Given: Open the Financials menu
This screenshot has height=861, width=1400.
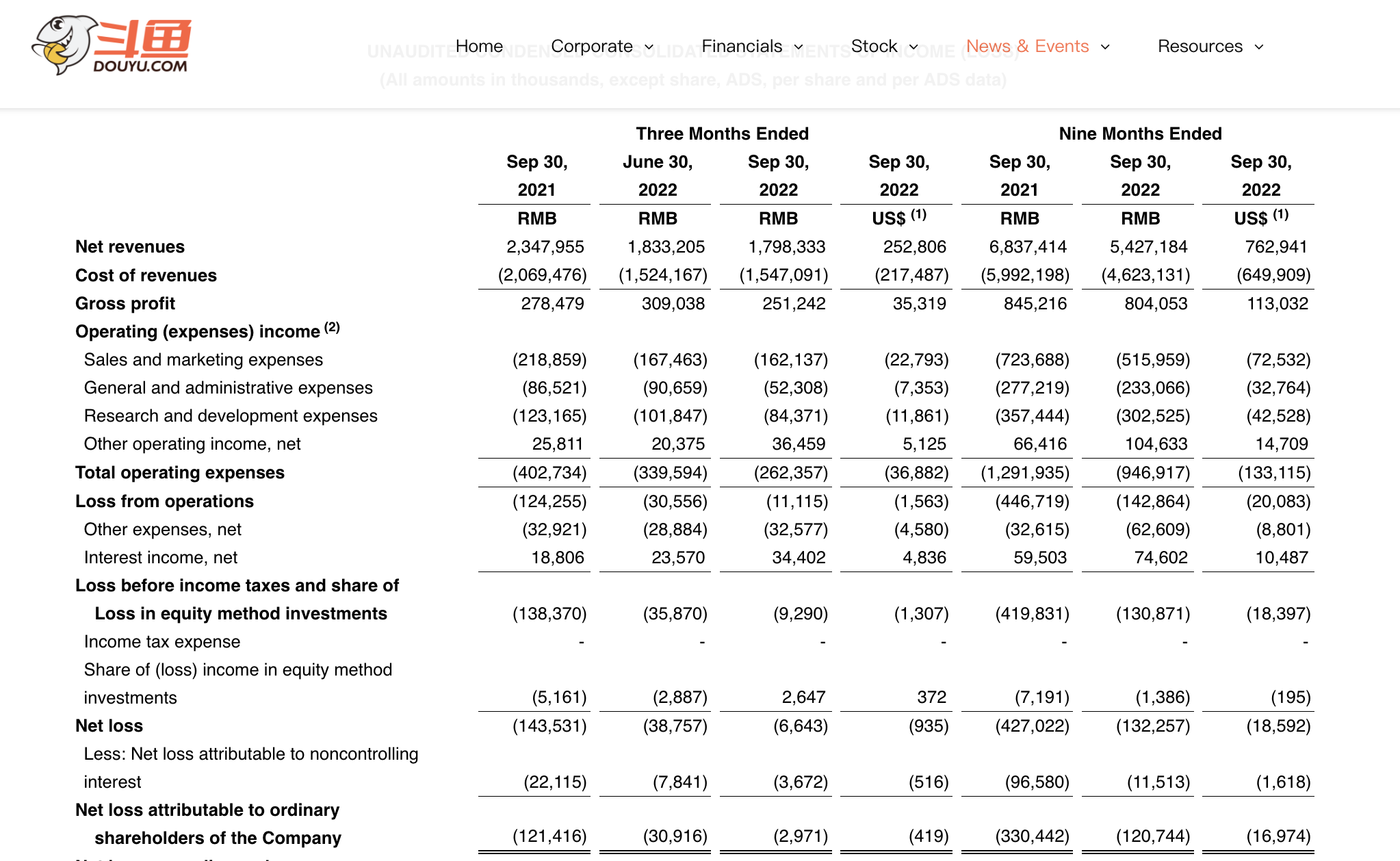Looking at the screenshot, I should pyautogui.click(x=742, y=47).
